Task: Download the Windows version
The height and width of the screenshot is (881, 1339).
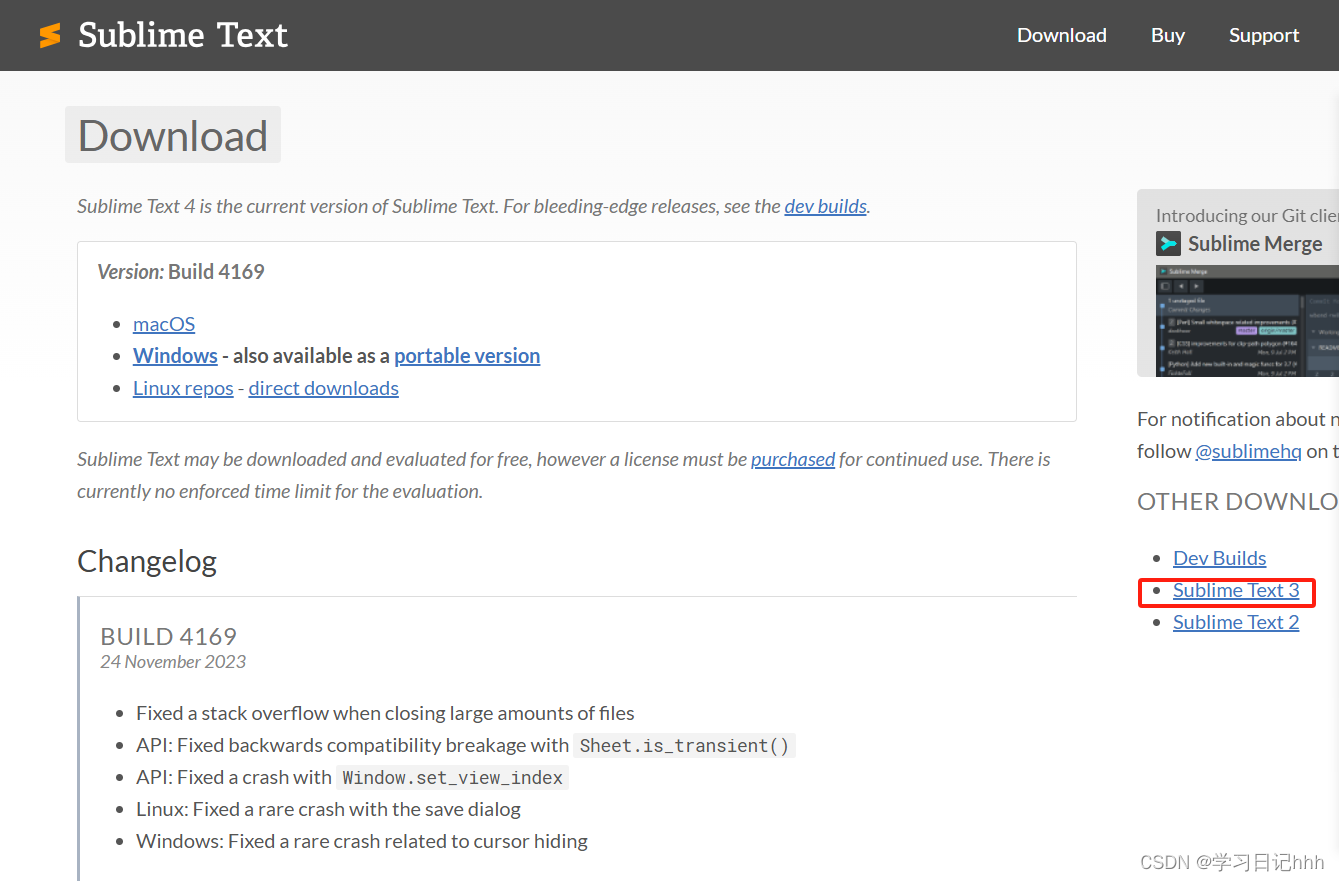Action: (175, 356)
